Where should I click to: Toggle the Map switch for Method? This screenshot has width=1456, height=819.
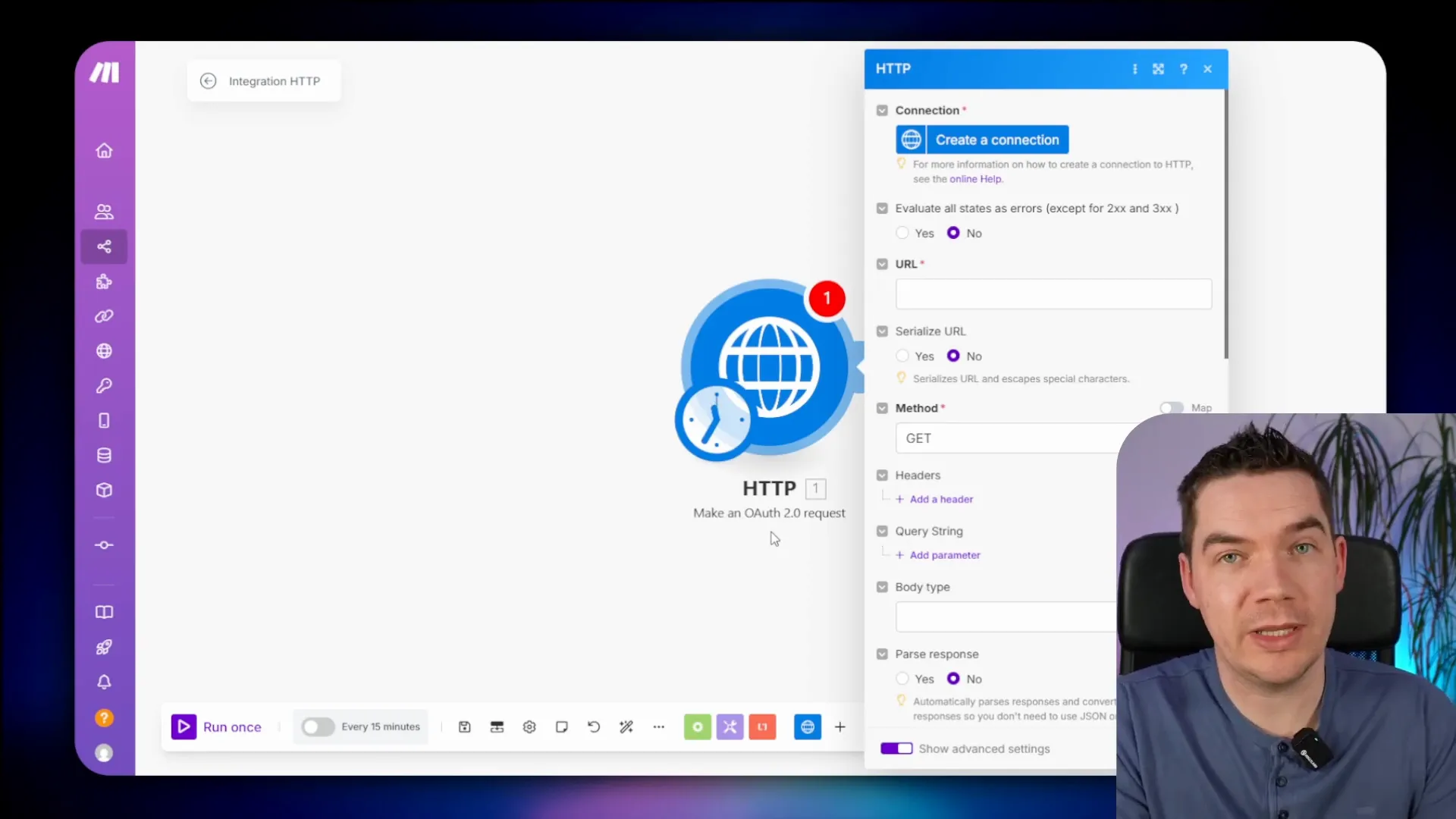click(x=1172, y=408)
